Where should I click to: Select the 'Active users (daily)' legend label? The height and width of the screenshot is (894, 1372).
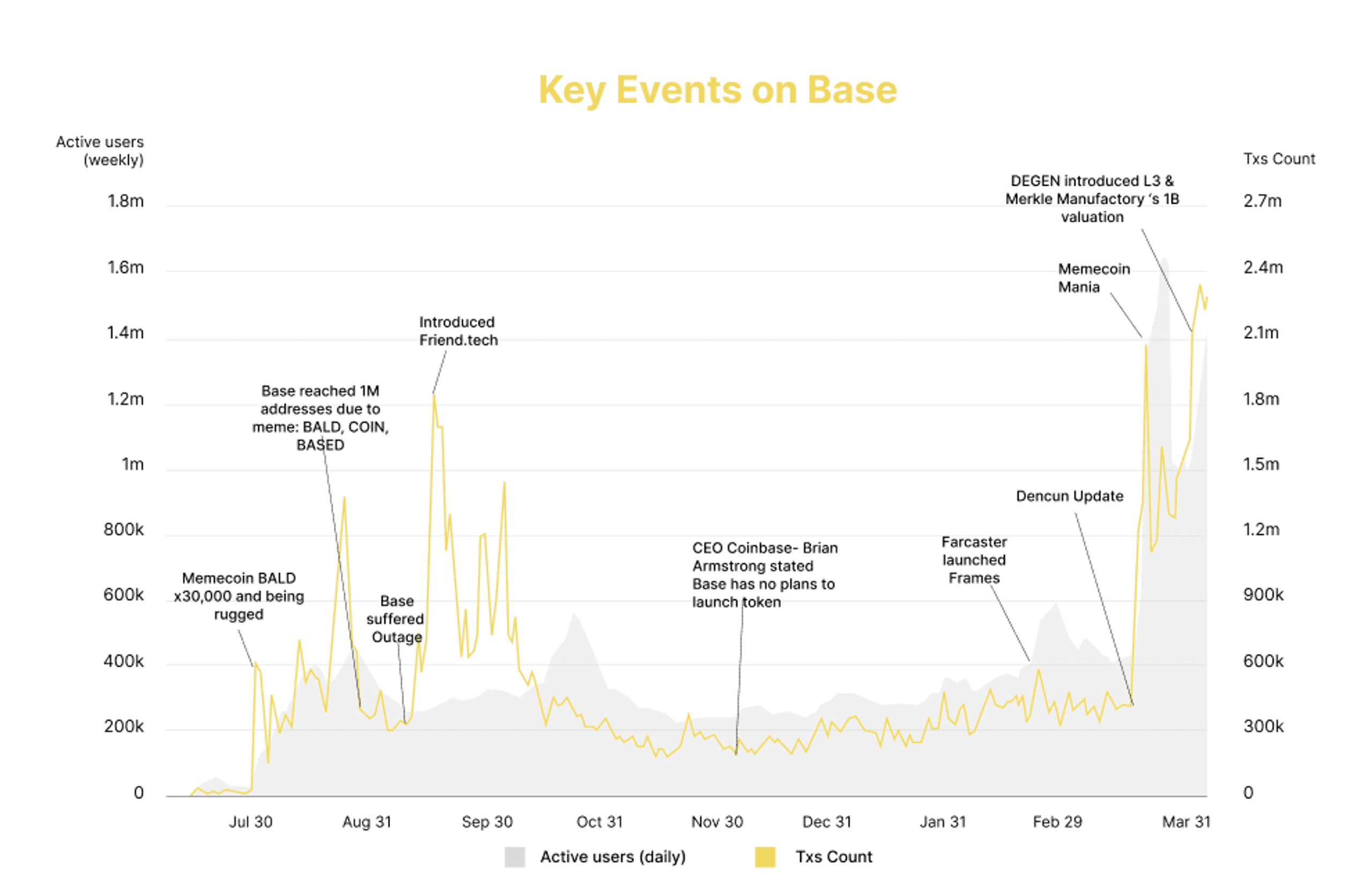pos(612,856)
